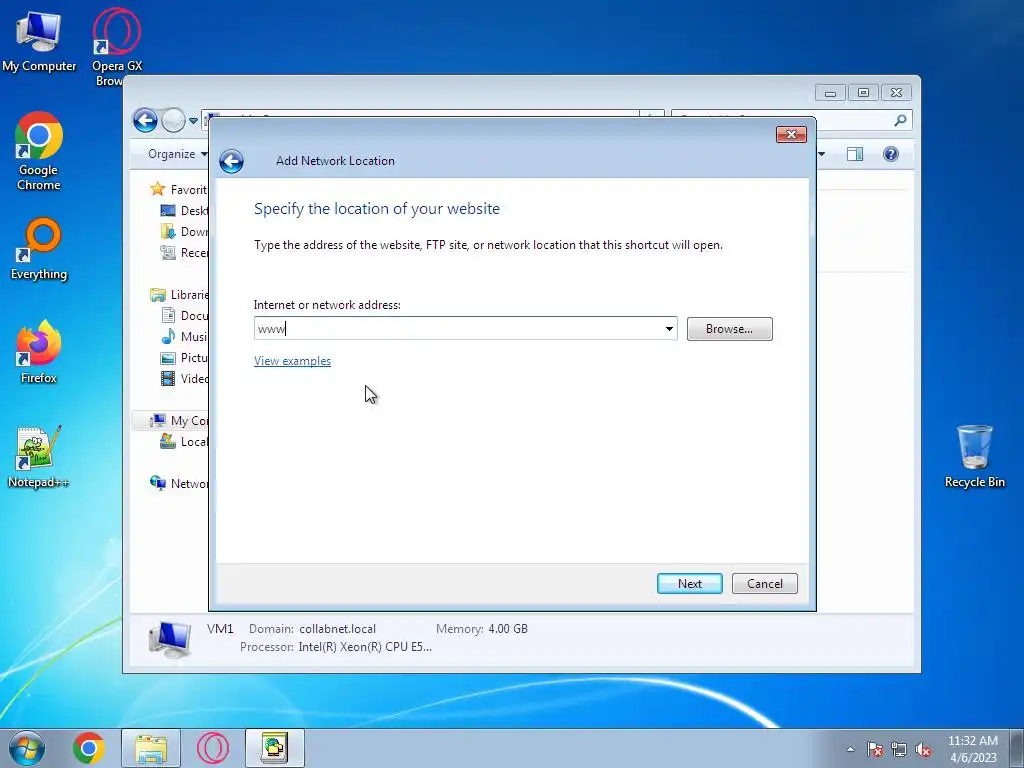Image resolution: width=1024 pixels, height=768 pixels.
Task: Open the Organize menu in Explorer
Action: click(x=177, y=154)
